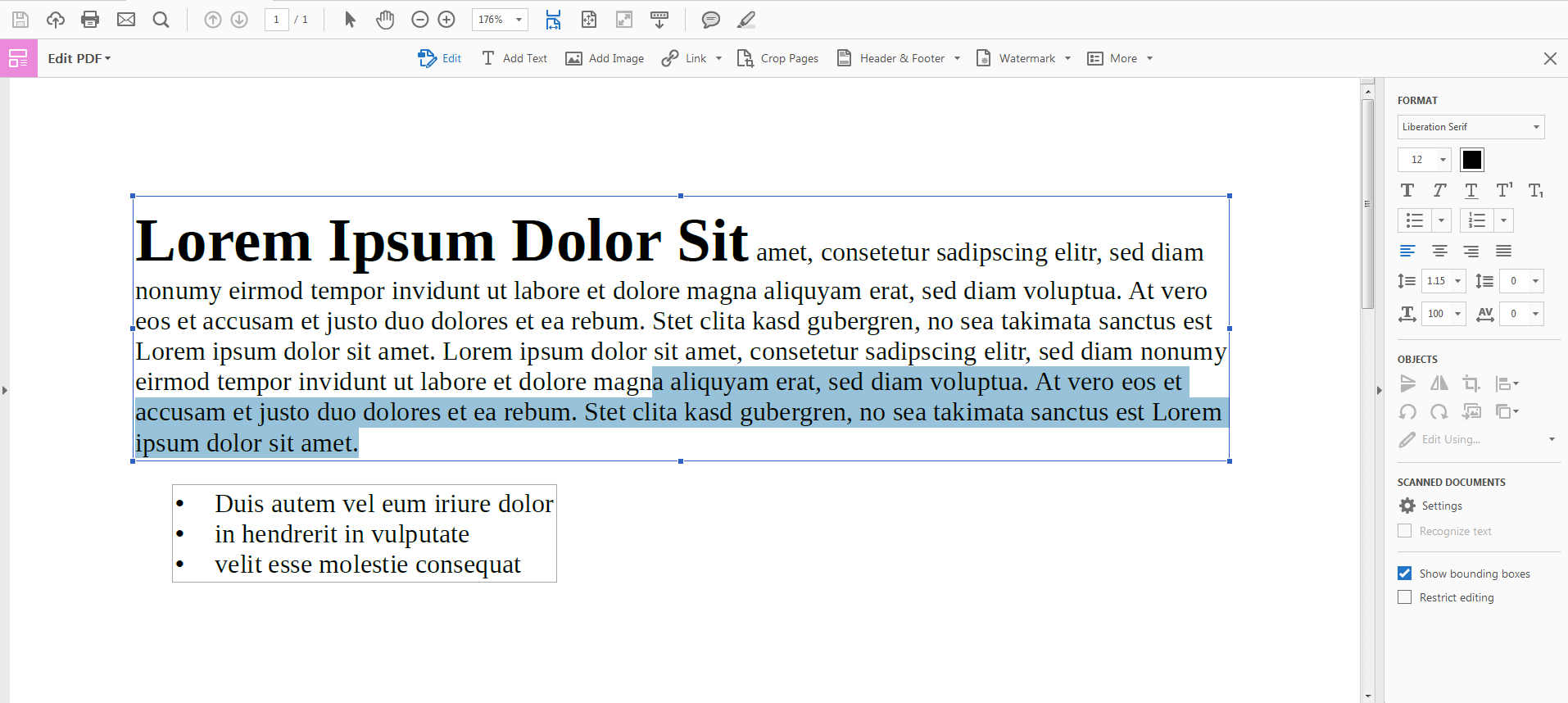The height and width of the screenshot is (703, 1568).
Task: Check Recognize text option
Action: (1405, 531)
